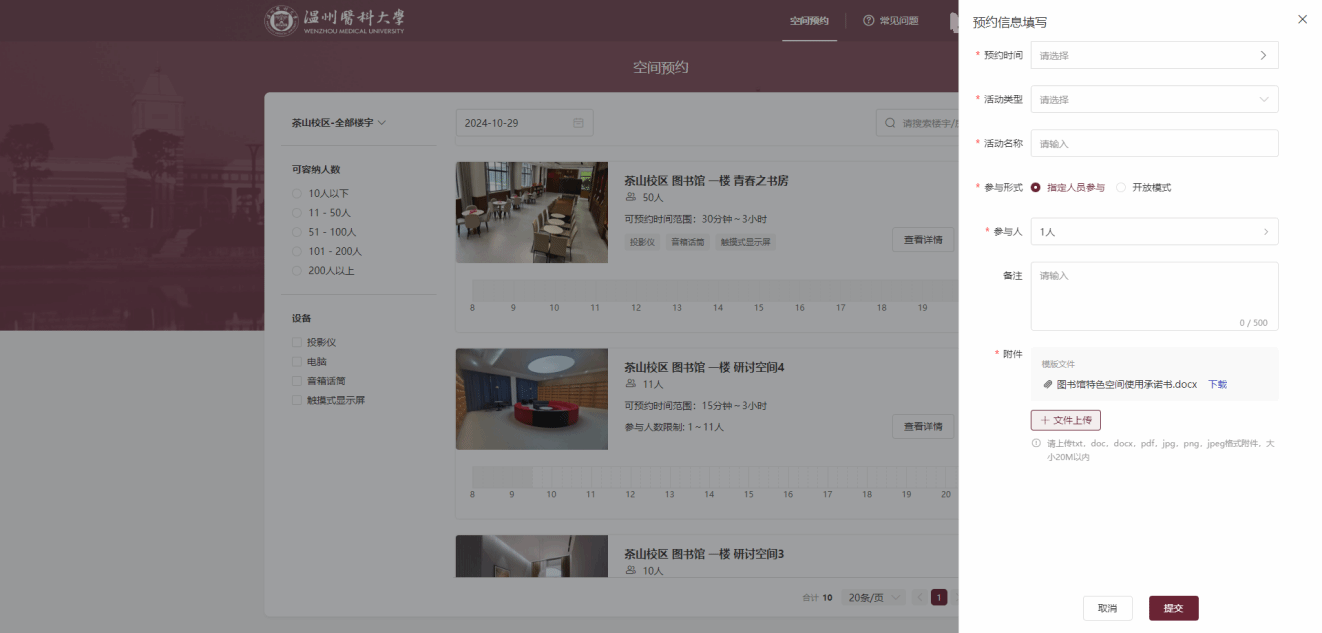1322x633 pixels.
Task: Select 指定人员参与 radio option
Action: click(1067, 188)
